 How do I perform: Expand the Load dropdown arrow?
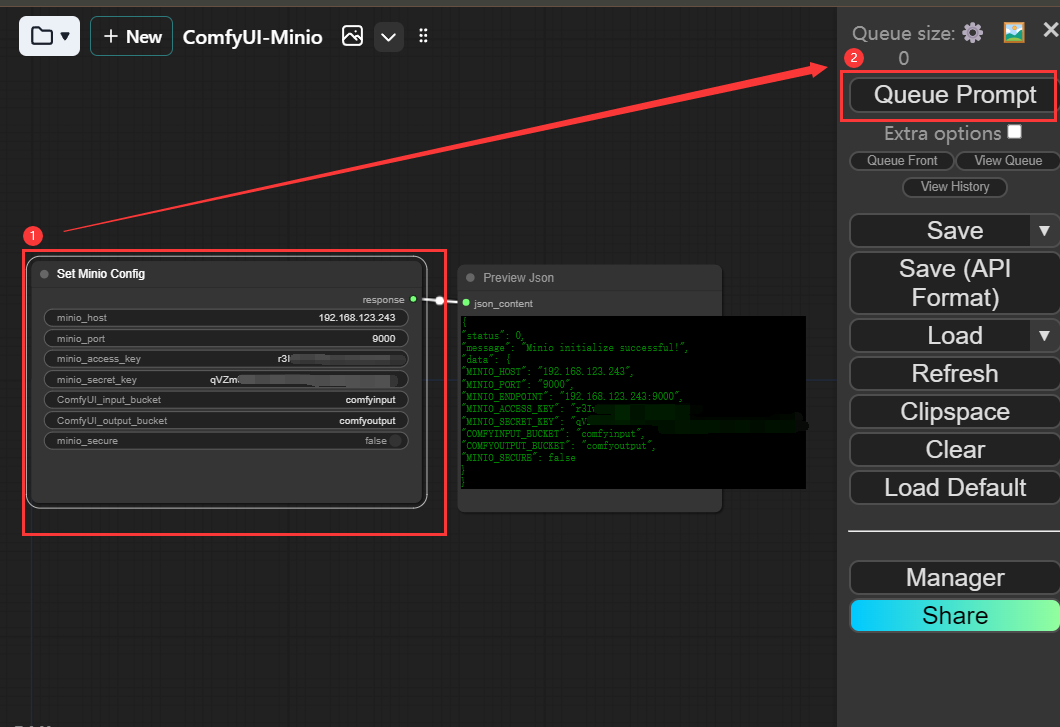1044,335
